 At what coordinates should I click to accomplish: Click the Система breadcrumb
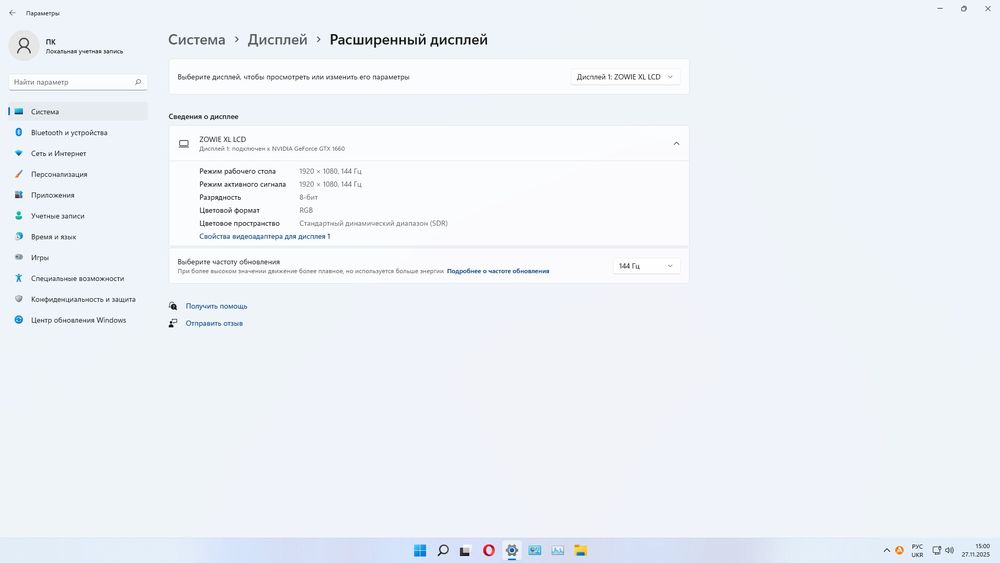(x=196, y=40)
